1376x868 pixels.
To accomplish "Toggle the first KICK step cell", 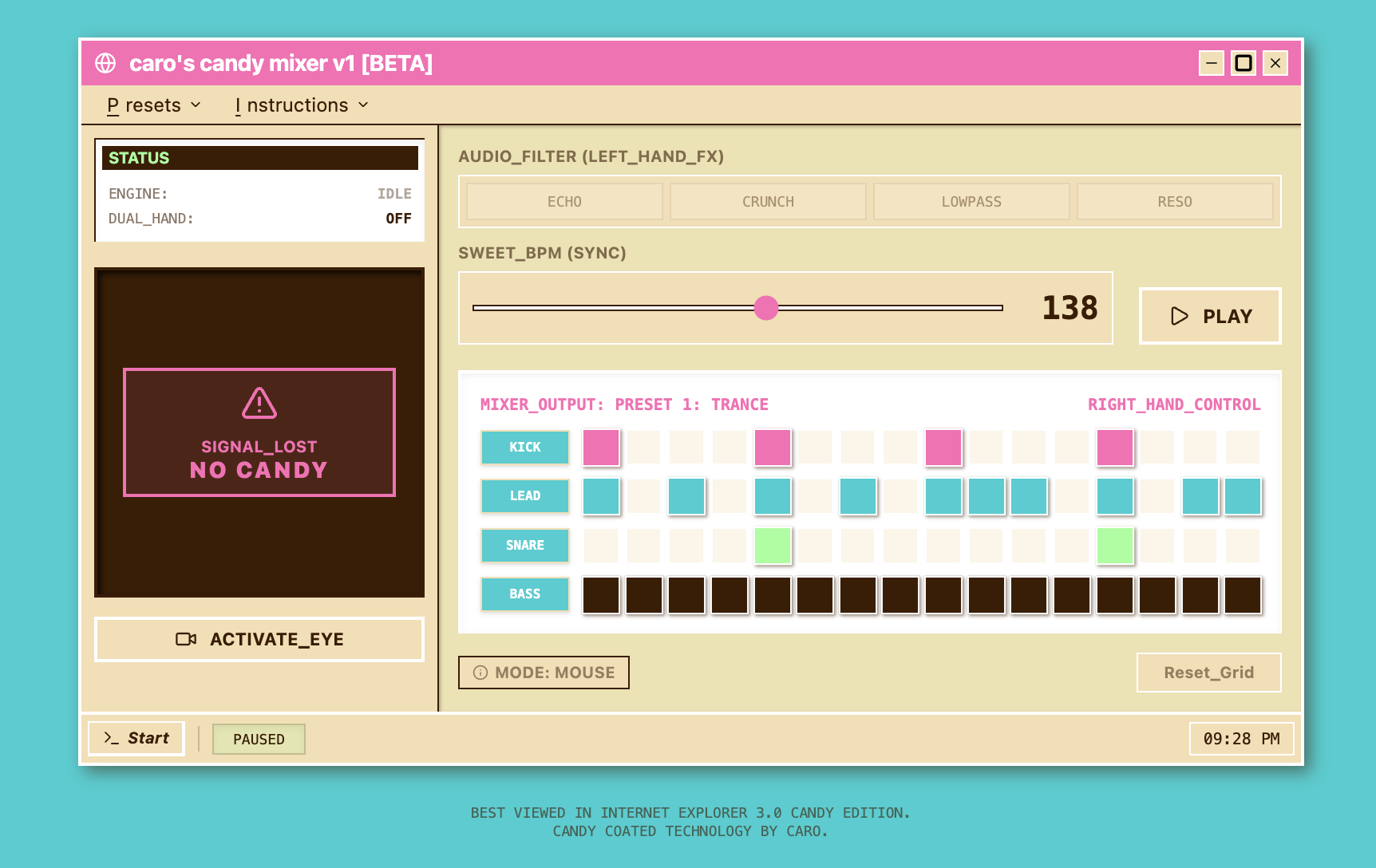I will click(x=601, y=448).
